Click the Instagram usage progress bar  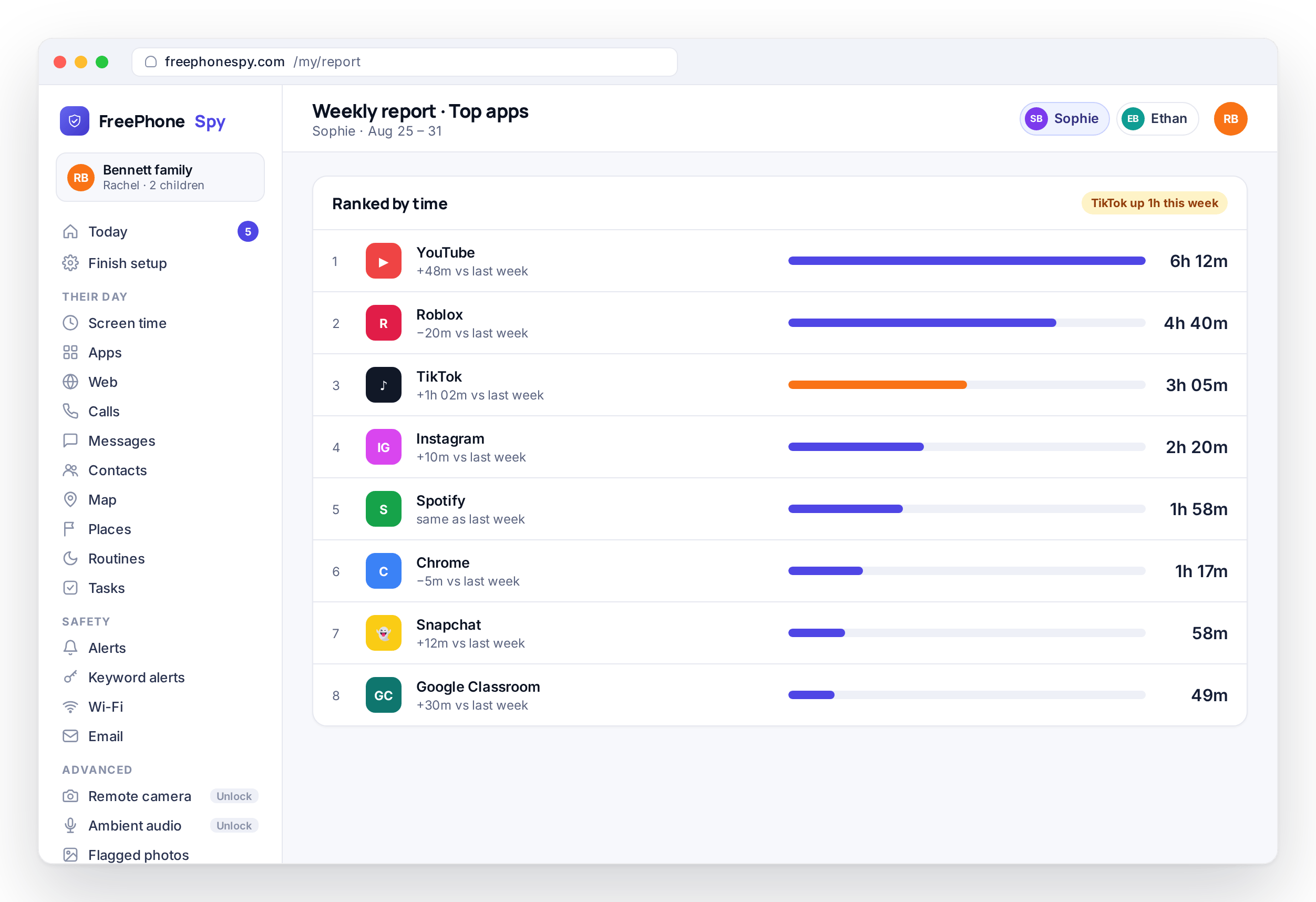pyautogui.click(x=967, y=447)
